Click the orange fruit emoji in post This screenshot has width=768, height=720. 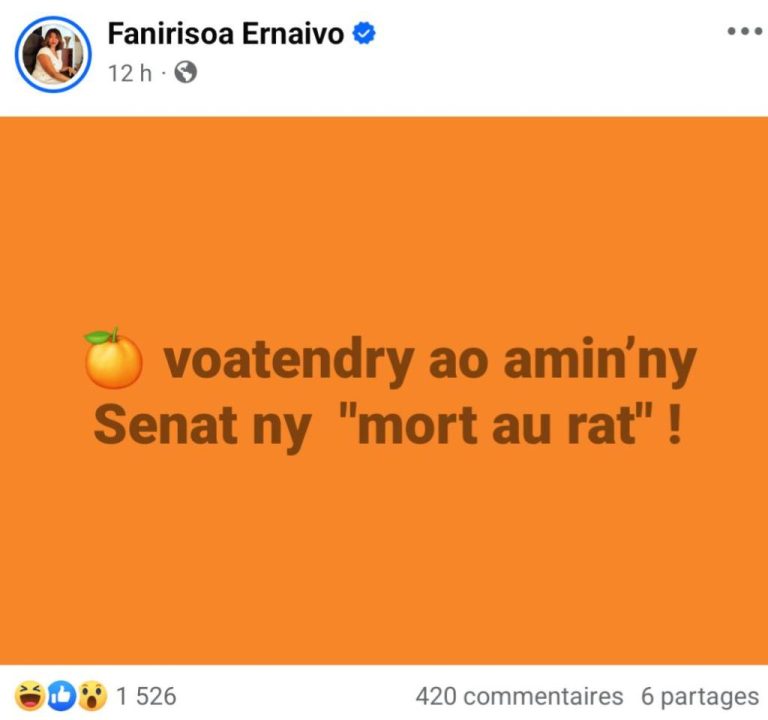coord(113,358)
